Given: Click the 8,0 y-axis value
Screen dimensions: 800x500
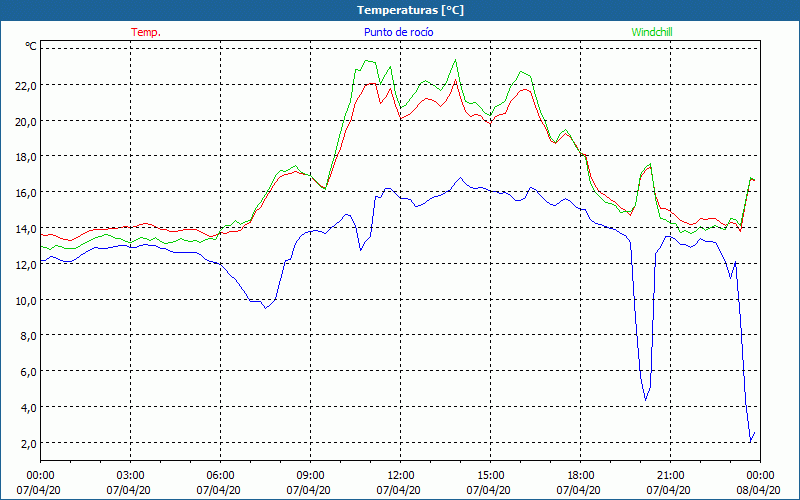Looking at the screenshot, I should [29, 336].
